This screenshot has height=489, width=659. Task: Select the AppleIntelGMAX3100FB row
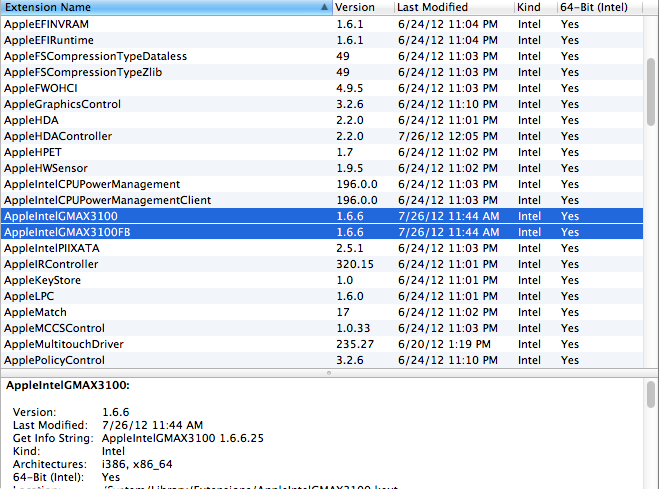point(322,232)
